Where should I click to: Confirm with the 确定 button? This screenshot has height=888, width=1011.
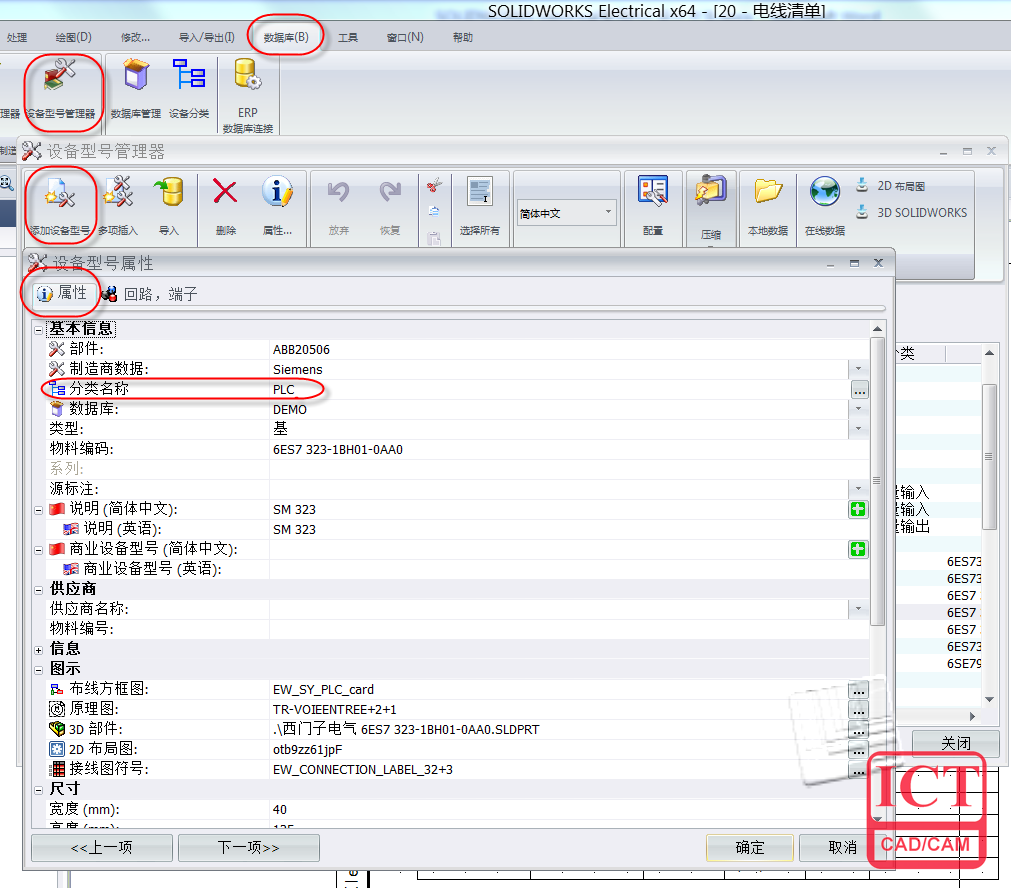749,847
